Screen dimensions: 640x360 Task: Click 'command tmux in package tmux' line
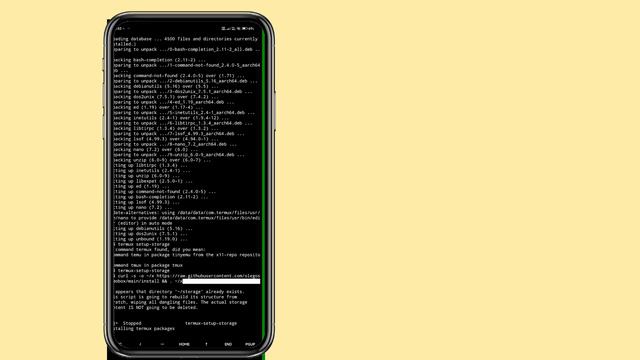[148, 265]
